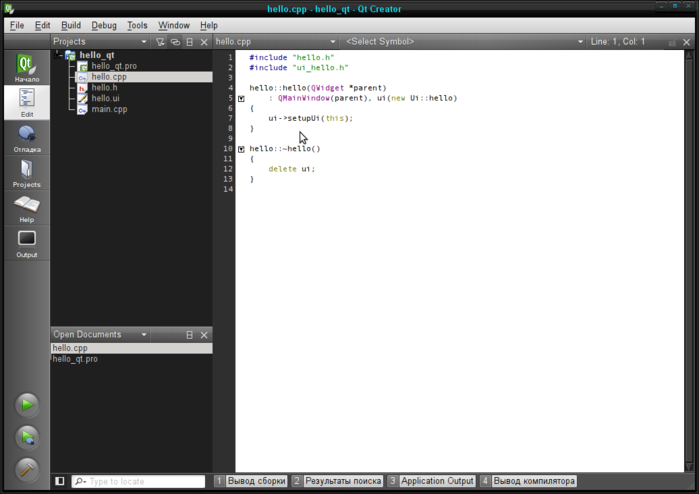
Task: Close the Open Documents panel
Action: coord(204,335)
